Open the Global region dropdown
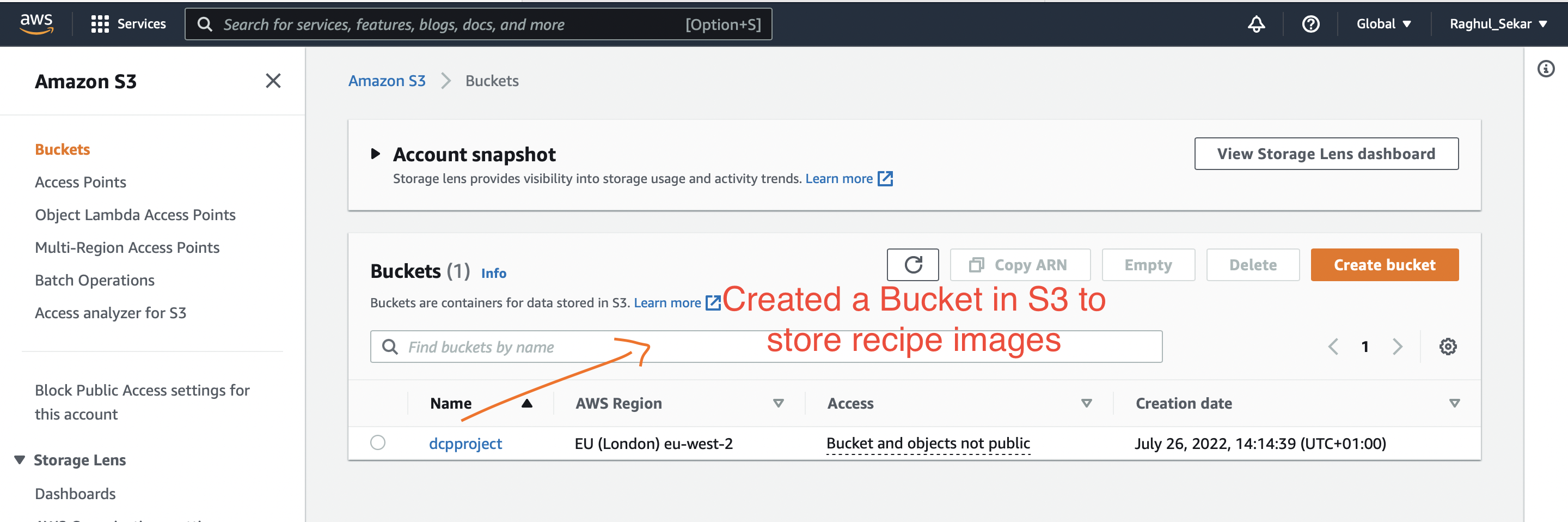This screenshot has height=522, width=1568. [x=1383, y=24]
